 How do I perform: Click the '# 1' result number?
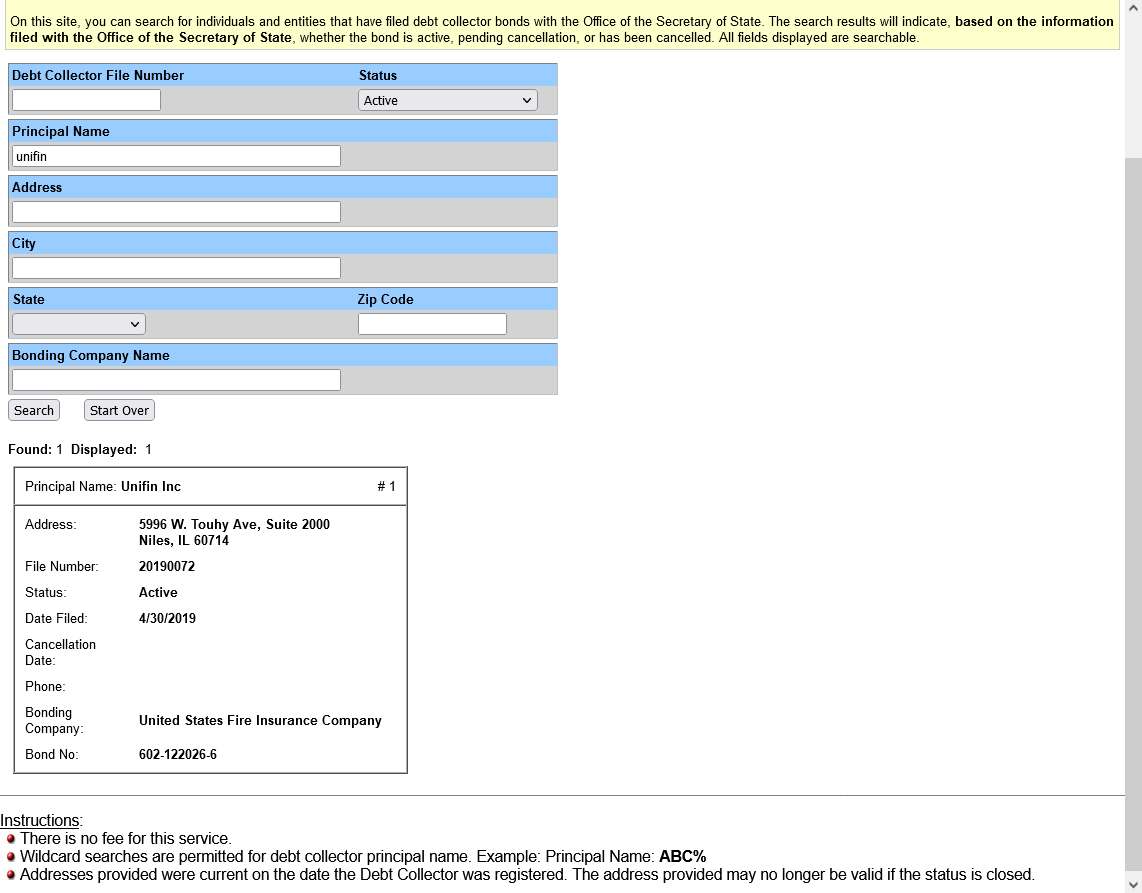click(x=387, y=487)
